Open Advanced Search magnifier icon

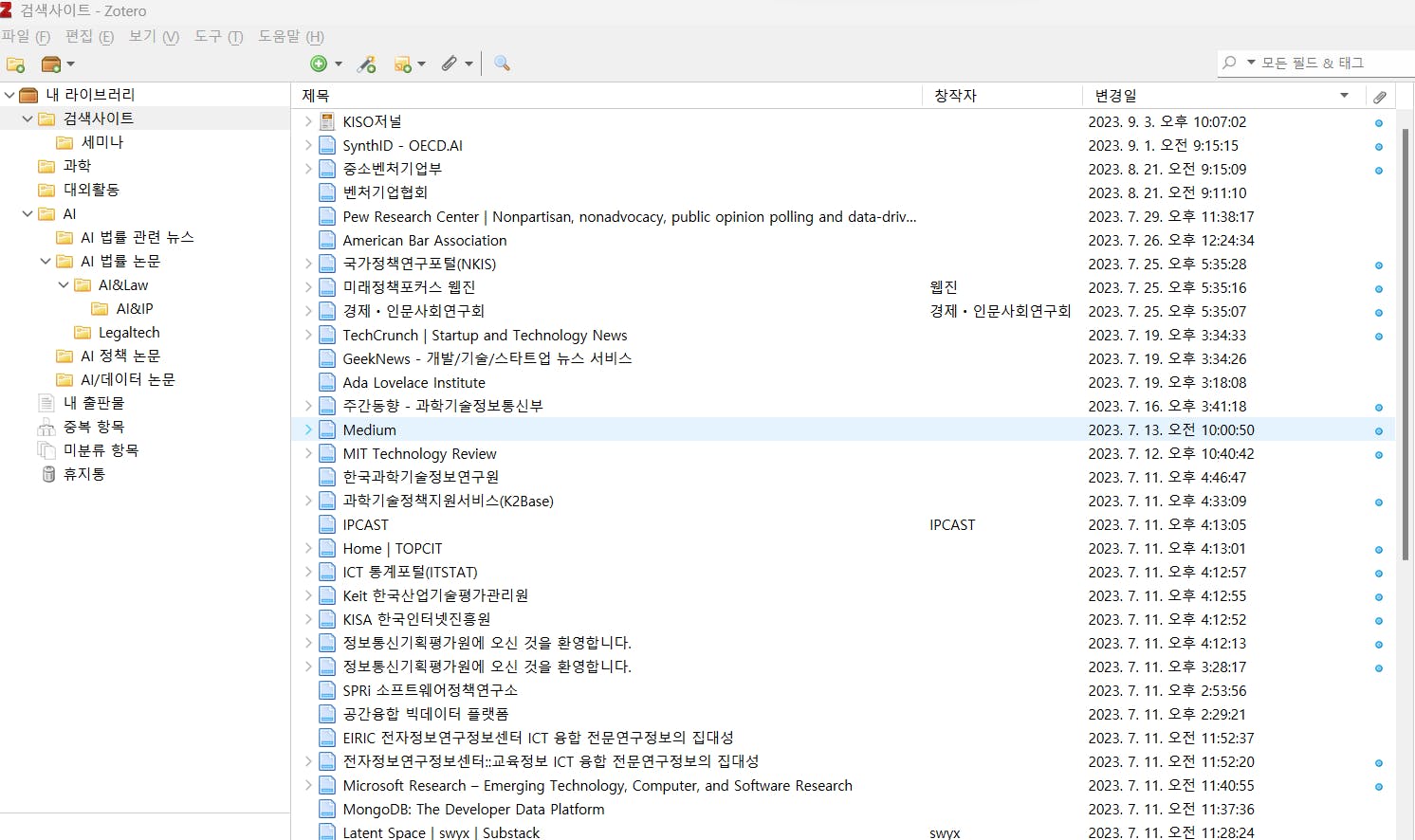[x=503, y=64]
